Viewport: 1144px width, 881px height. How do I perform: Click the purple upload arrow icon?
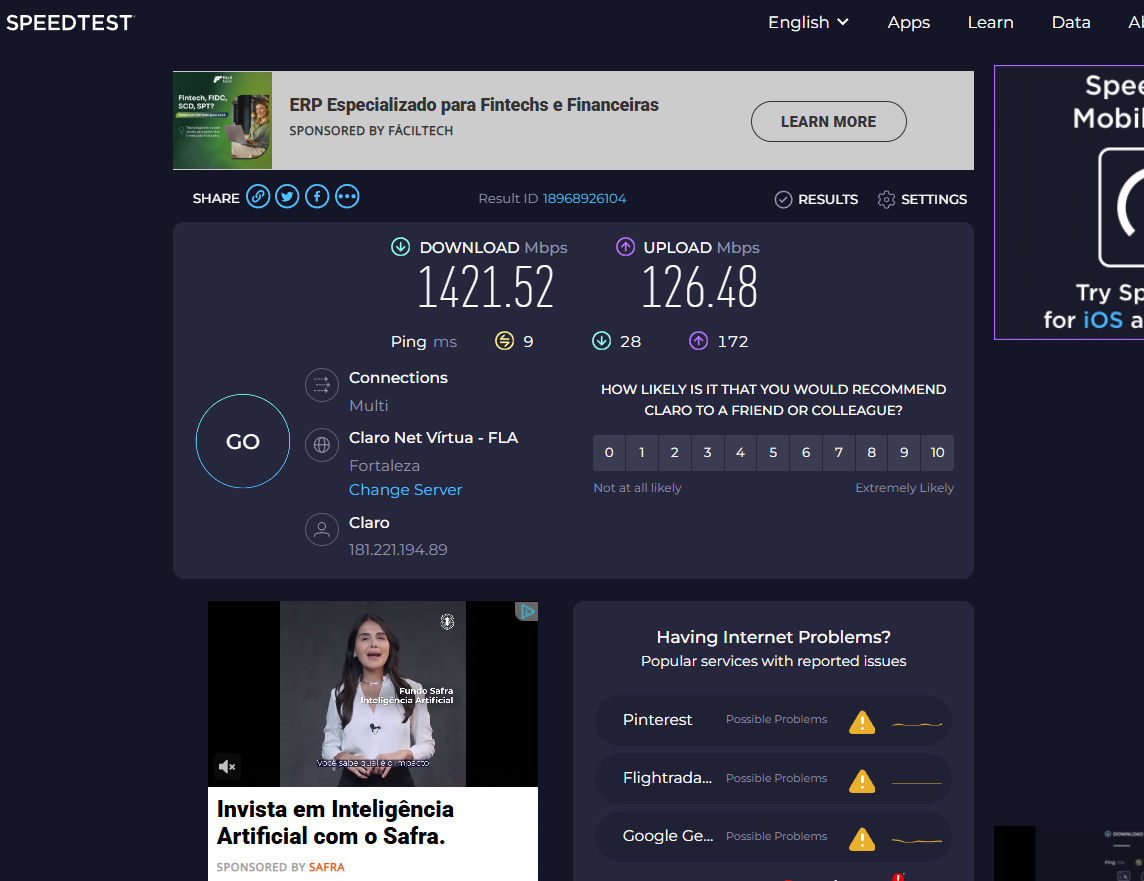click(x=625, y=246)
